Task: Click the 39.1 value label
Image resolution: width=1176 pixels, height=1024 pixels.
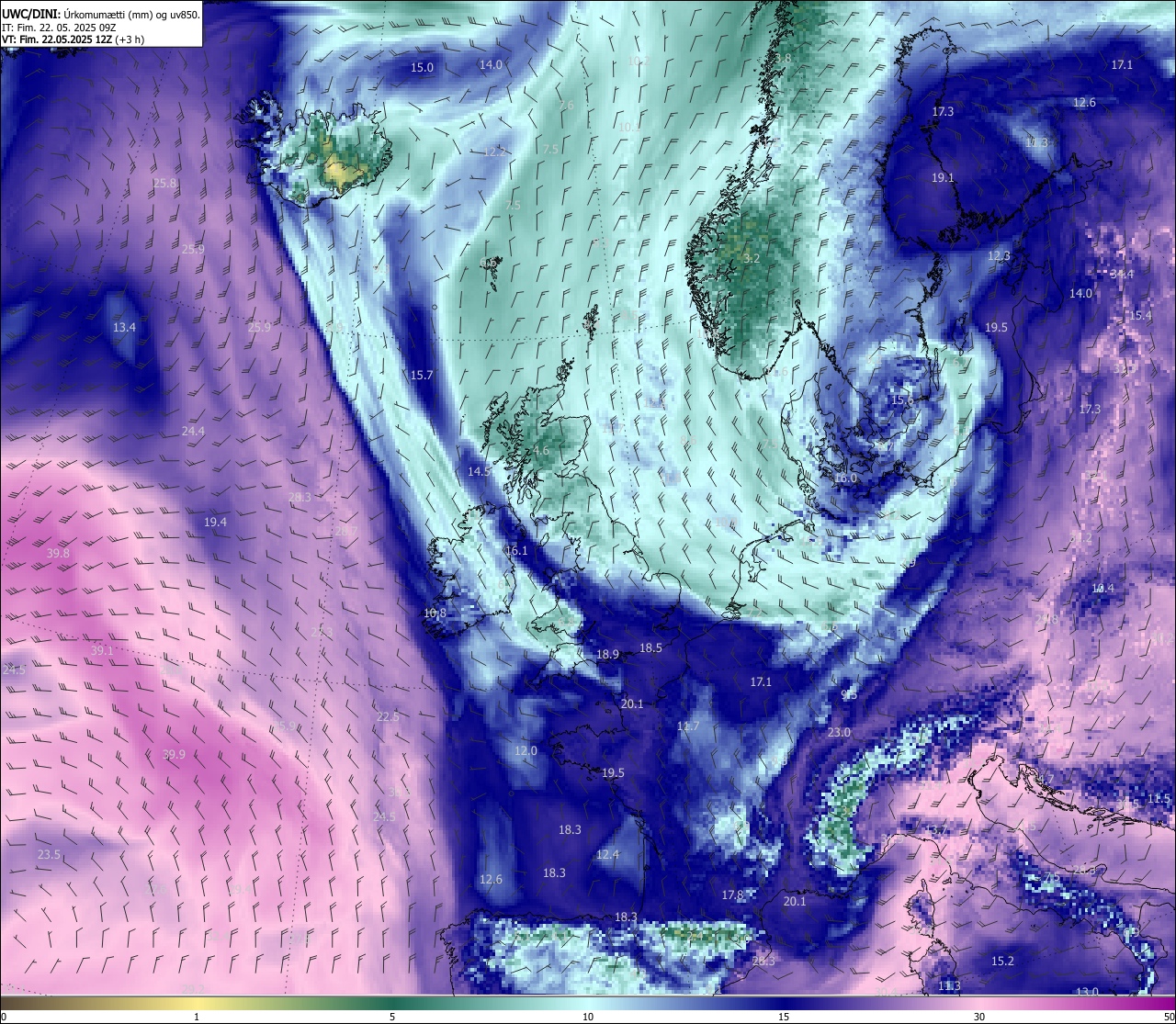Action: [102, 651]
